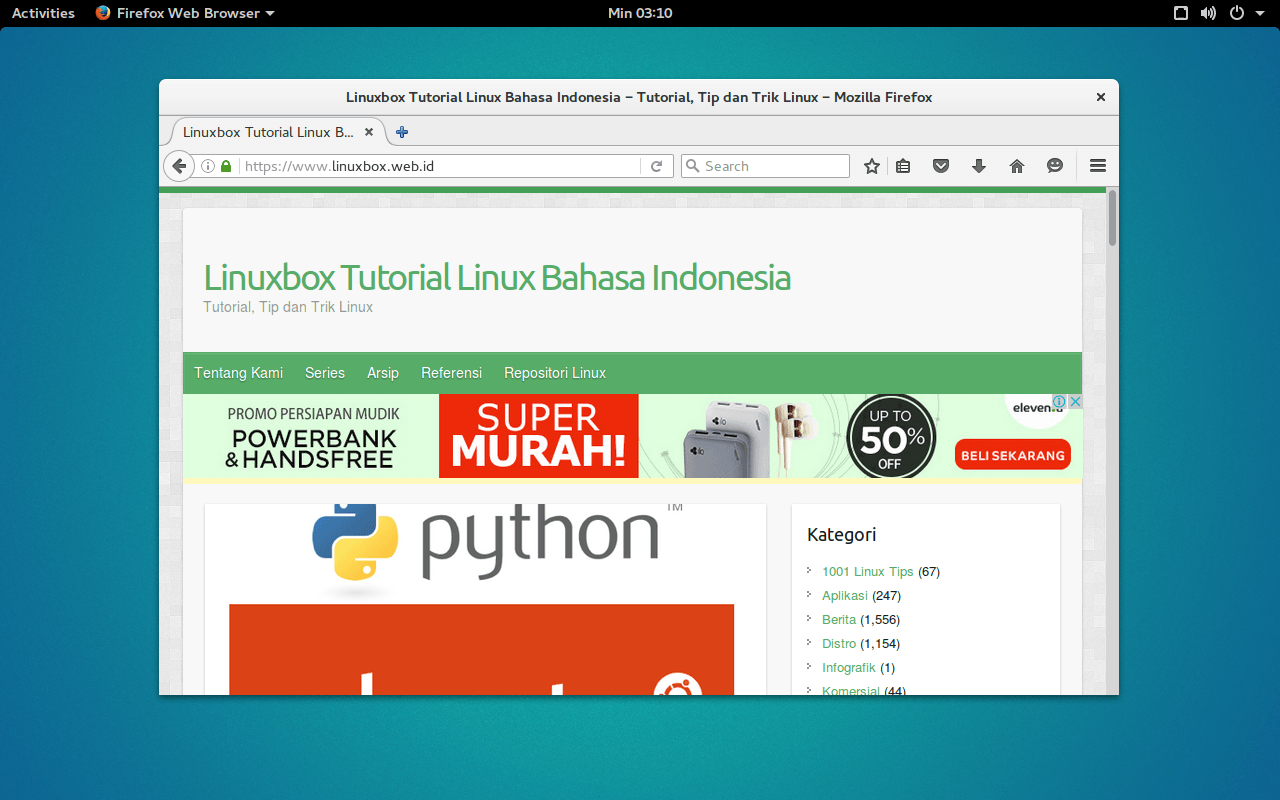Open the Aplikasi category link
1280x800 pixels.
pyautogui.click(x=845, y=596)
